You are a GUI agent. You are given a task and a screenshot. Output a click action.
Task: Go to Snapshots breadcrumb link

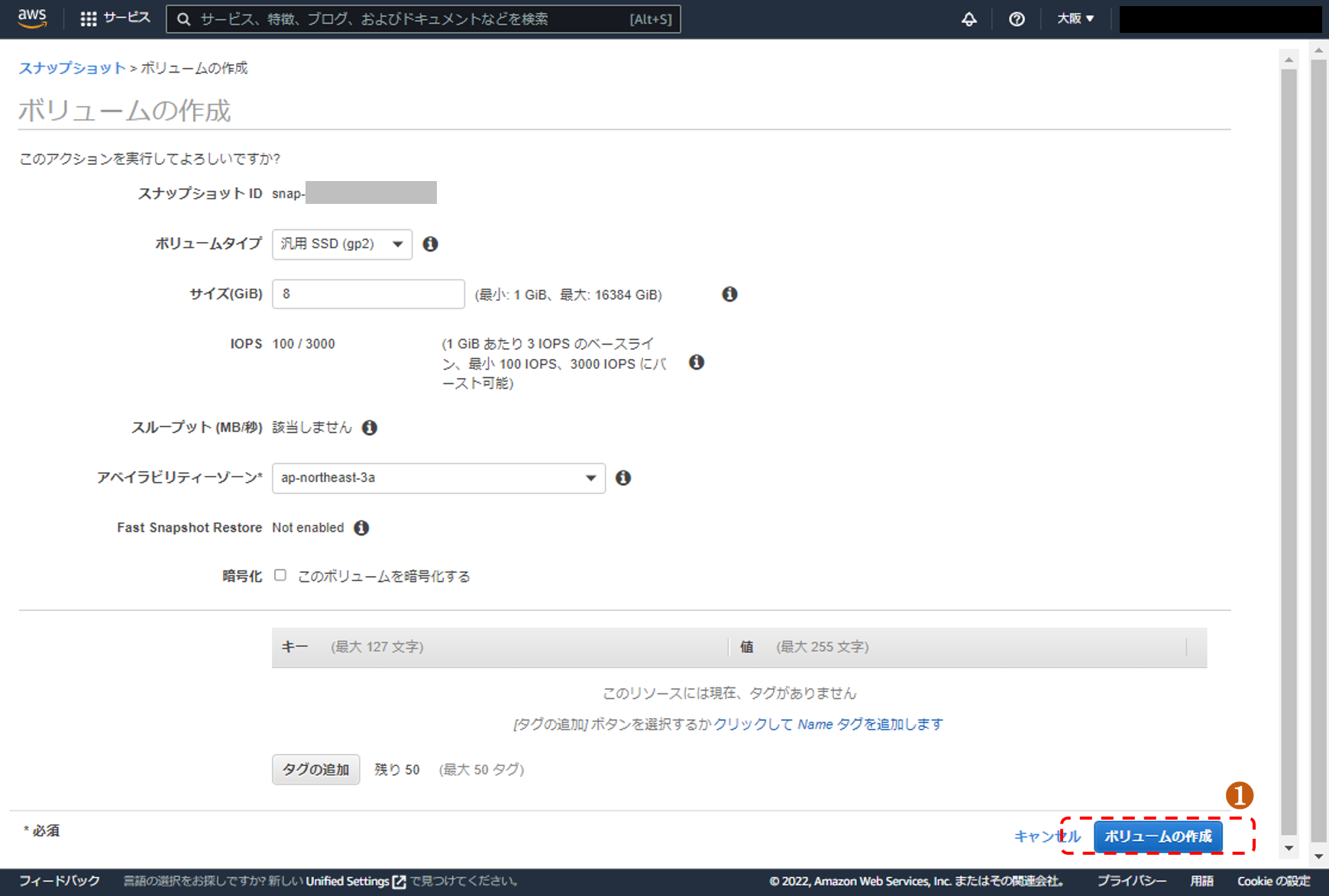(72, 68)
